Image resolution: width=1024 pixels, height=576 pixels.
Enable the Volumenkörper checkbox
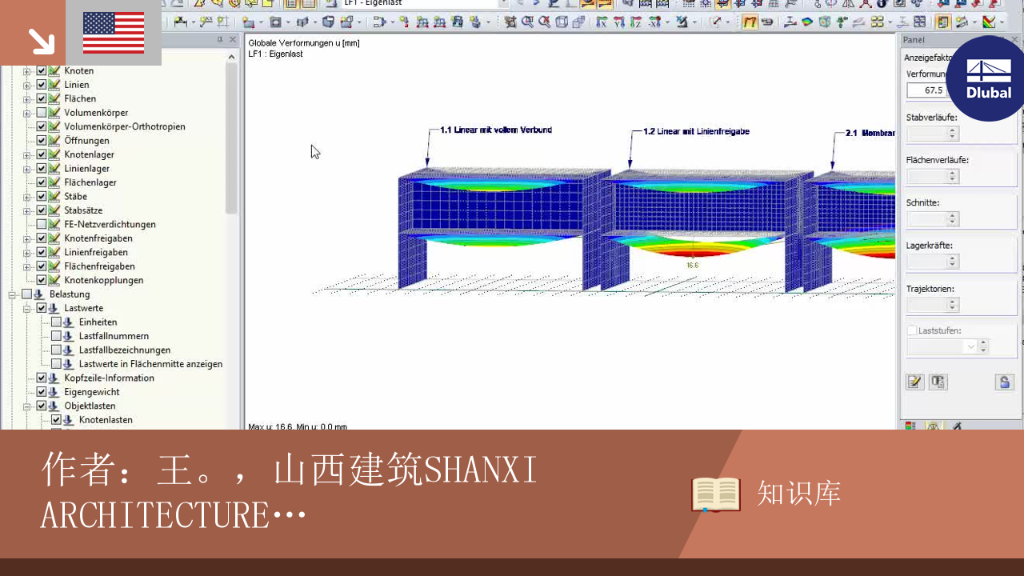click(x=41, y=112)
